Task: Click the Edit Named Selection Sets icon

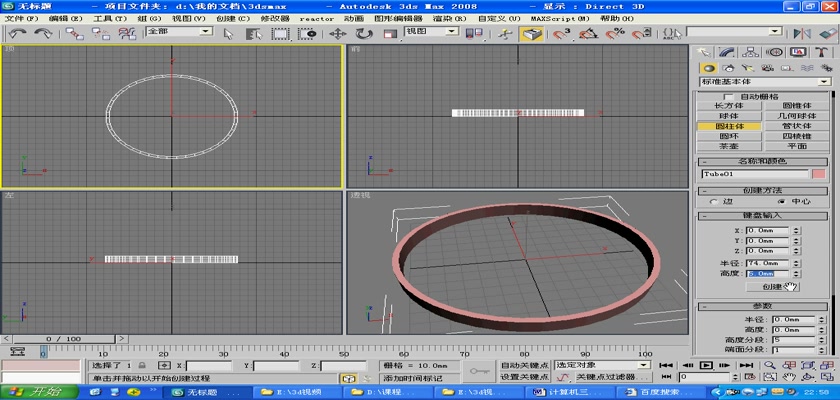Action: [670, 34]
